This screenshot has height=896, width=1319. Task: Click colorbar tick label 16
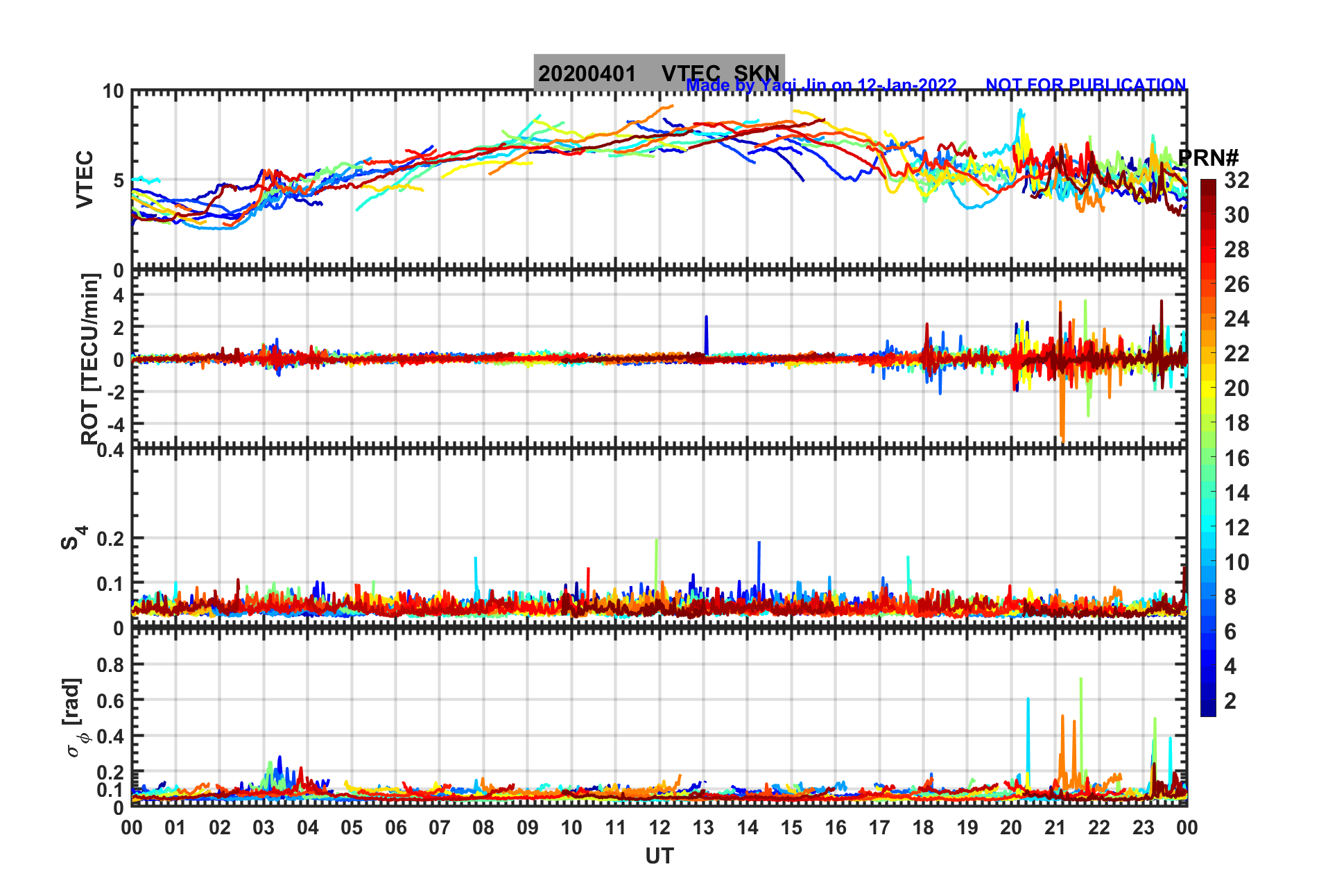coord(1236,458)
